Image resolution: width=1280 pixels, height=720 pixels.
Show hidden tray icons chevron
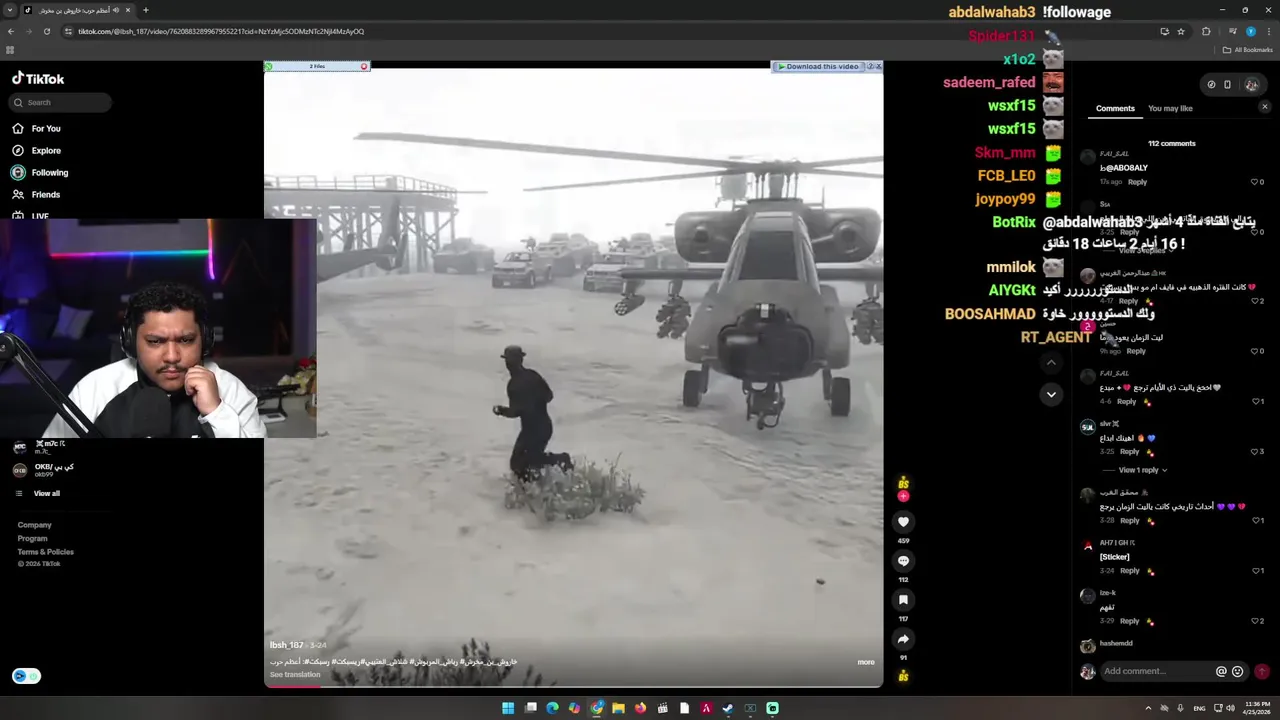(1148, 708)
